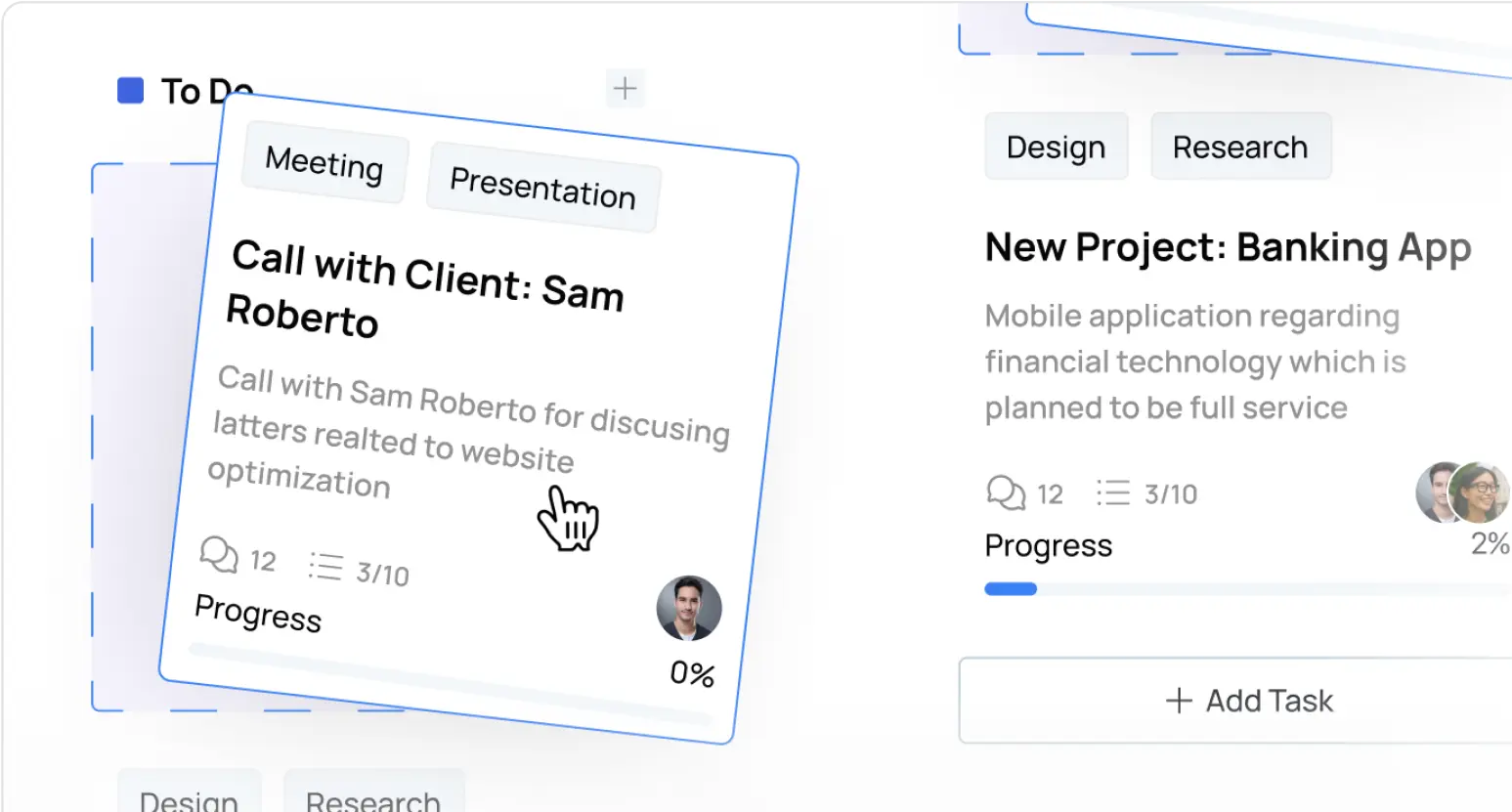Open the Banking App project title
Image resolution: width=1512 pixels, height=812 pixels.
coord(1228,247)
